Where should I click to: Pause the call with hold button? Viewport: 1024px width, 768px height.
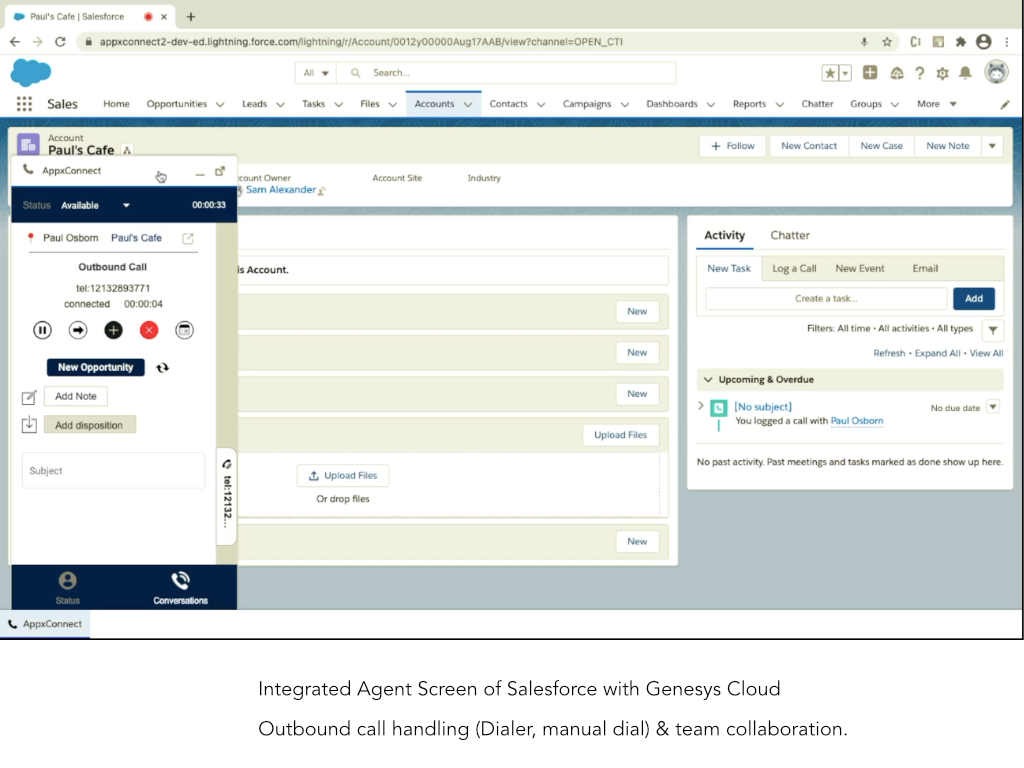click(42, 330)
